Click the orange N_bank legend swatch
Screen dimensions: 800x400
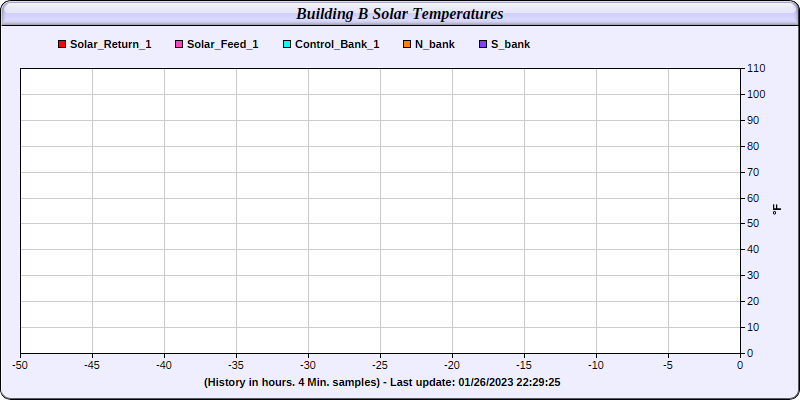coord(407,44)
